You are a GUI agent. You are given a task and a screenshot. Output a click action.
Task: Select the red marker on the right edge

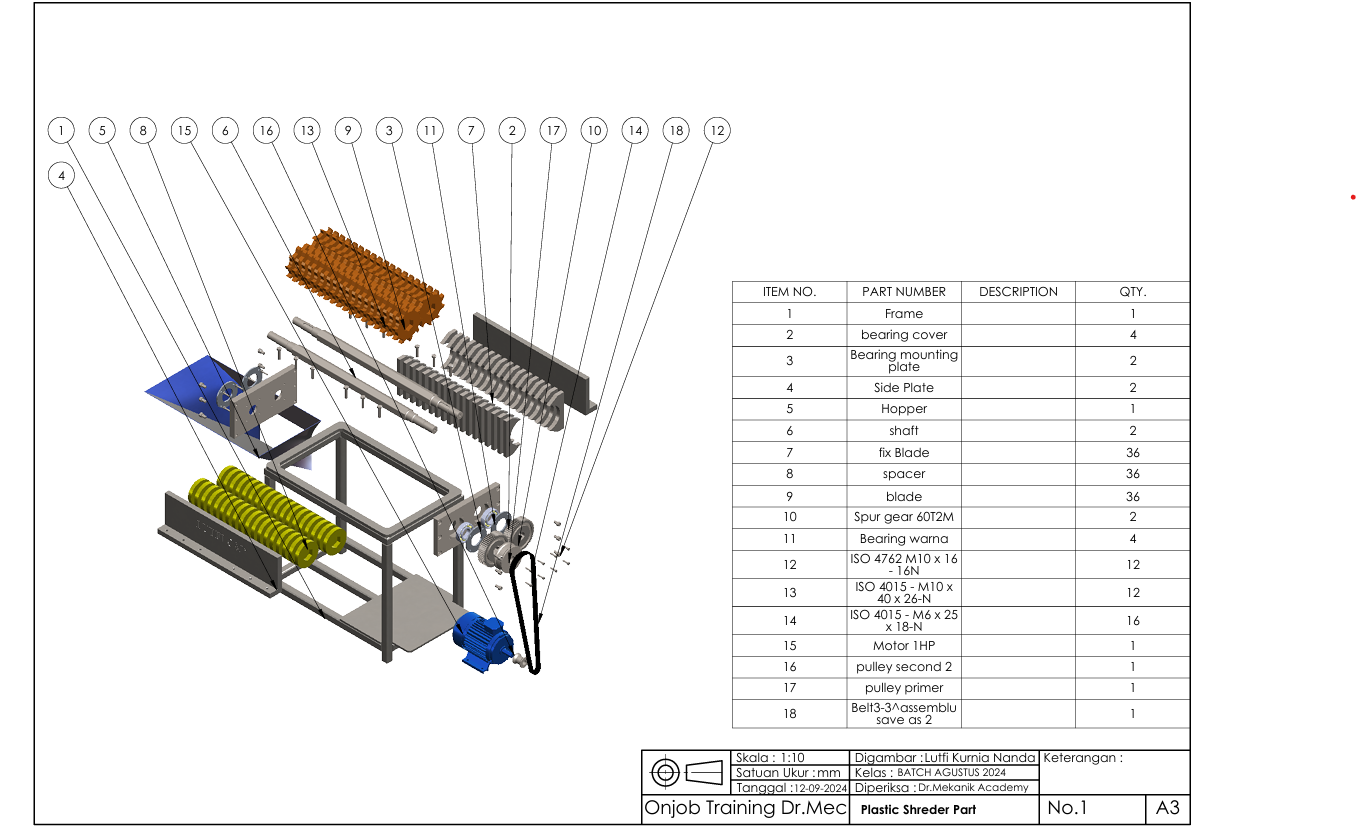1352,197
